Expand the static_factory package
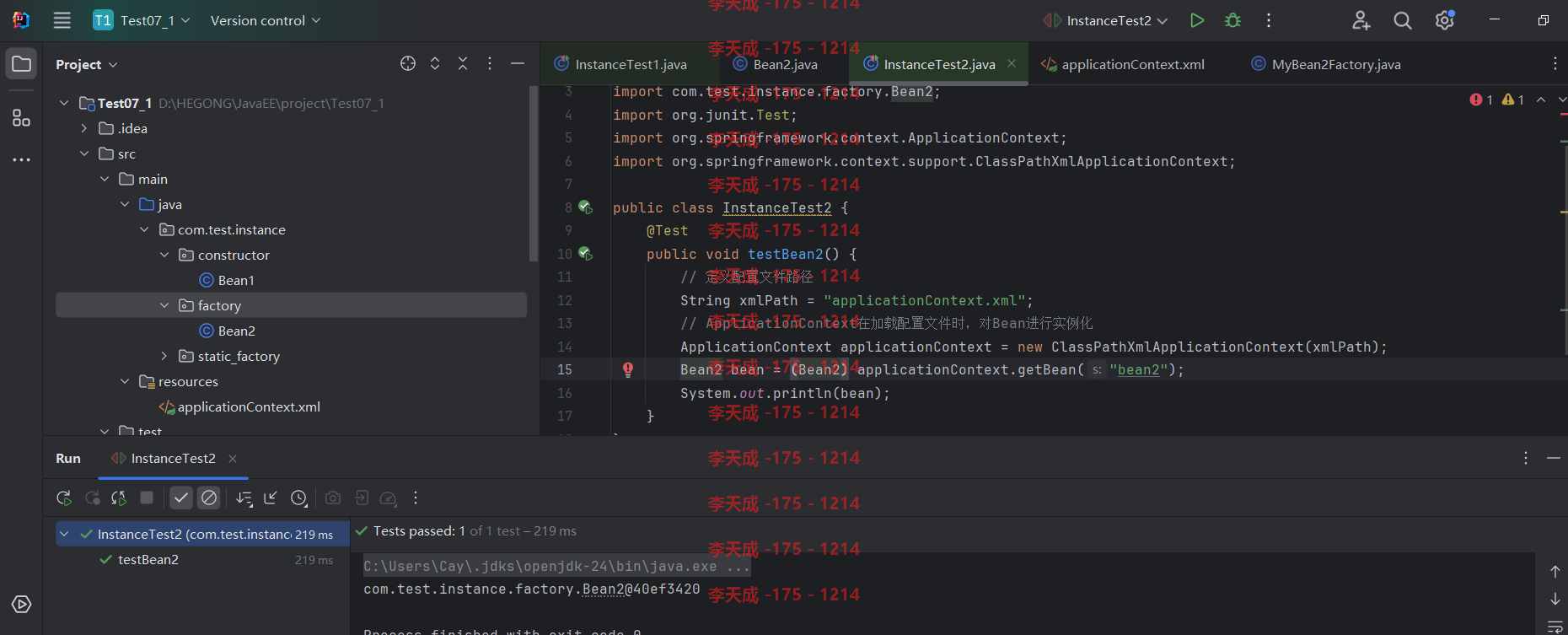This screenshot has height=635, width=1568. click(x=164, y=356)
